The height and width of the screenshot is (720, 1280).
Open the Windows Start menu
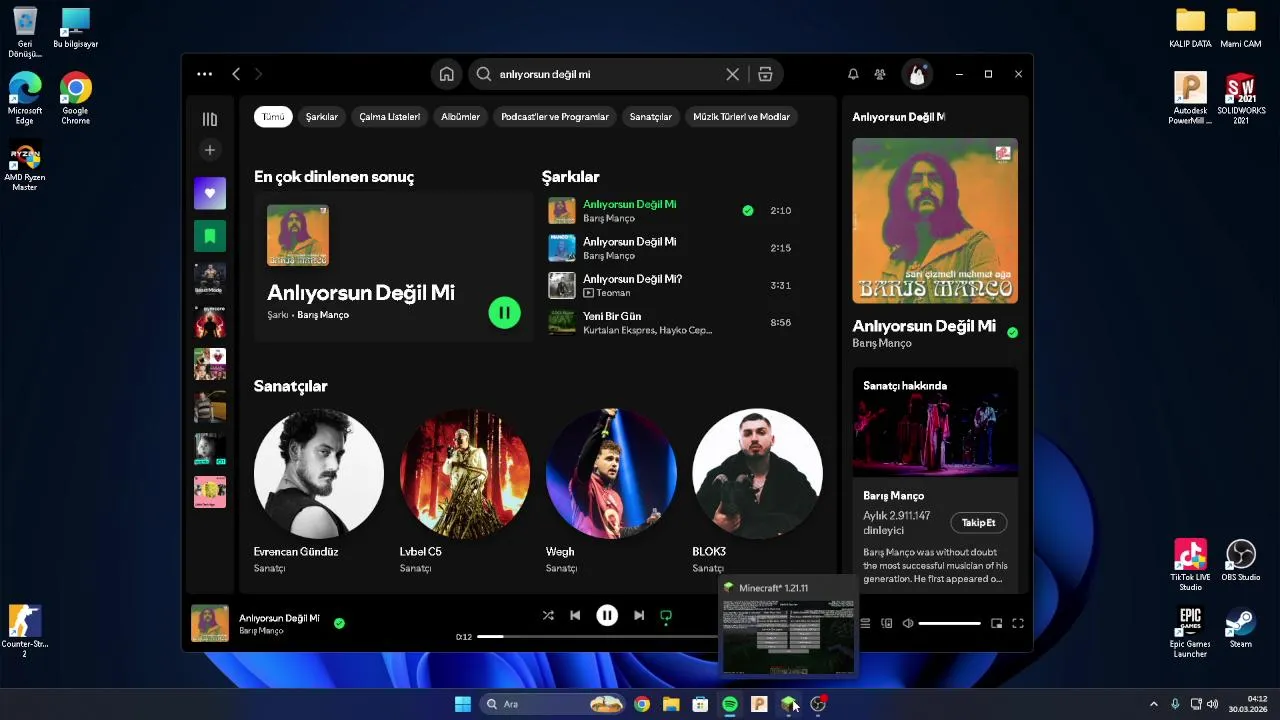[x=463, y=704]
